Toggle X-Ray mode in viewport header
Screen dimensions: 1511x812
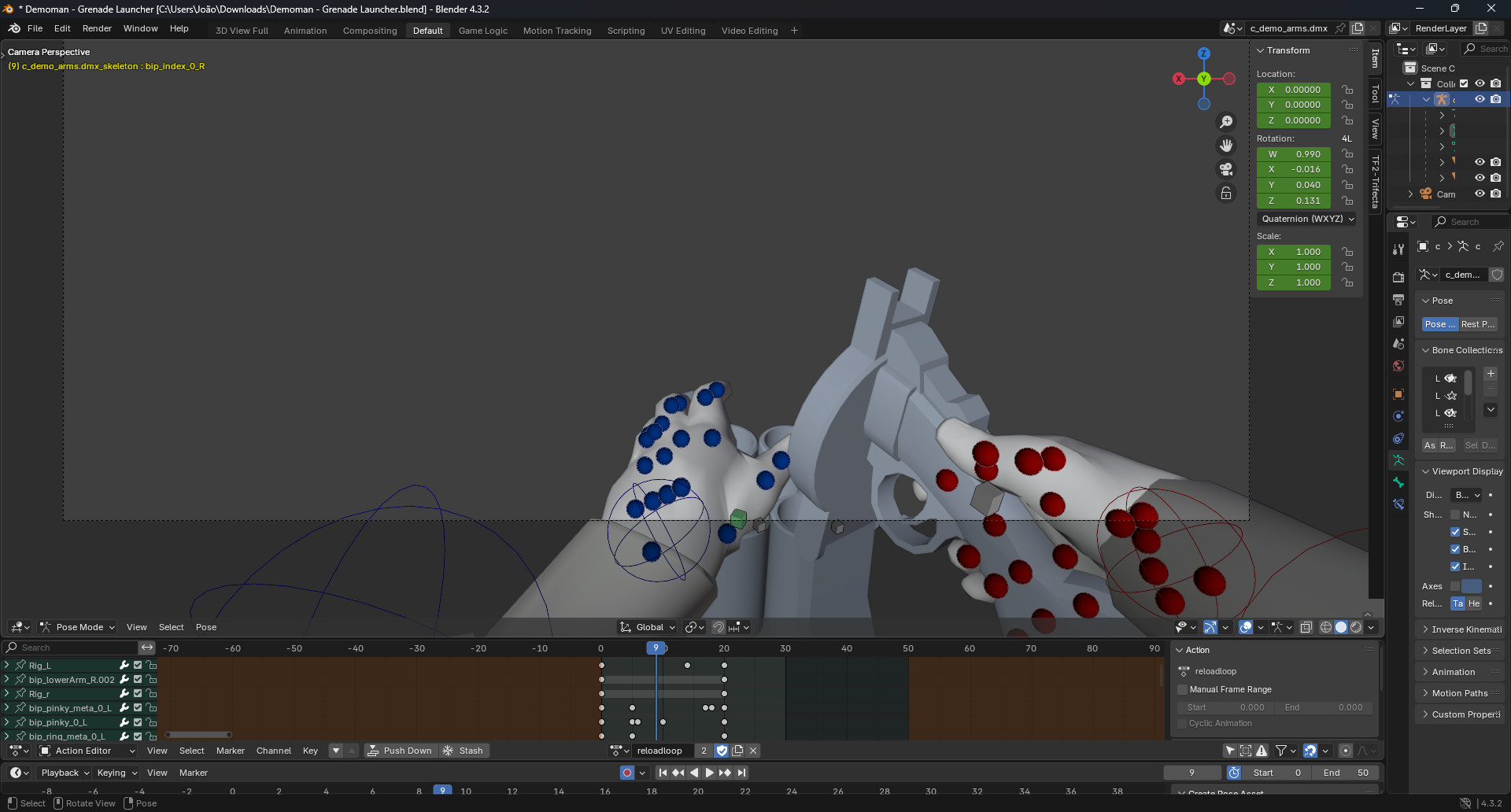click(1306, 627)
